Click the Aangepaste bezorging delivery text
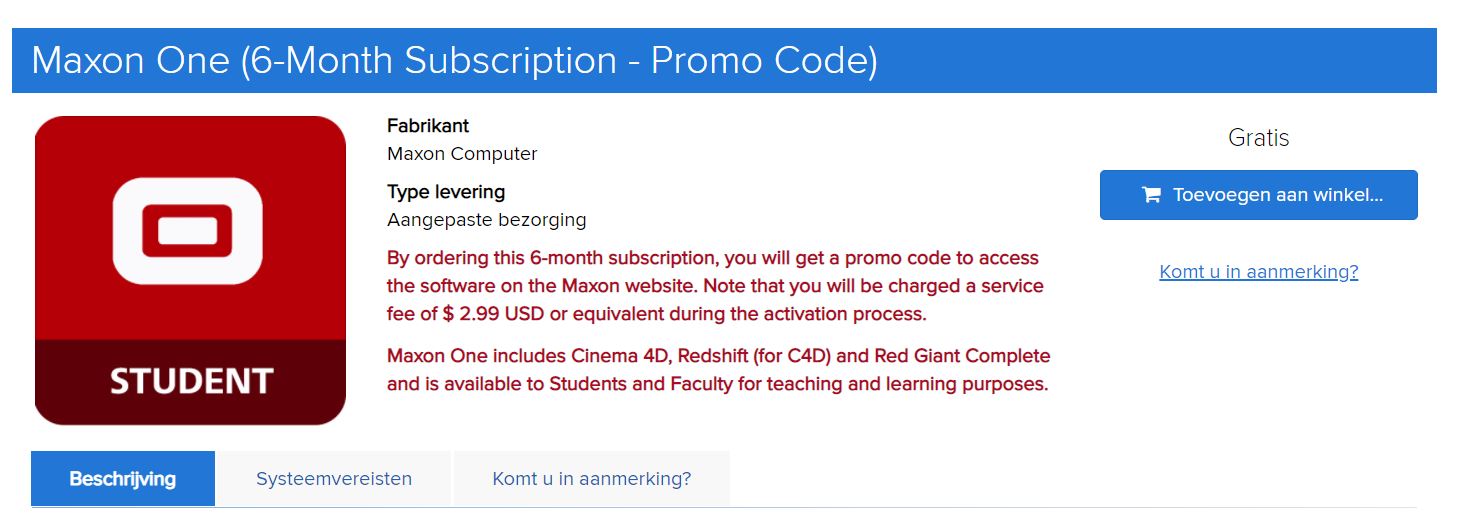Image resolution: width=1457 pixels, height=529 pixels. point(486,220)
